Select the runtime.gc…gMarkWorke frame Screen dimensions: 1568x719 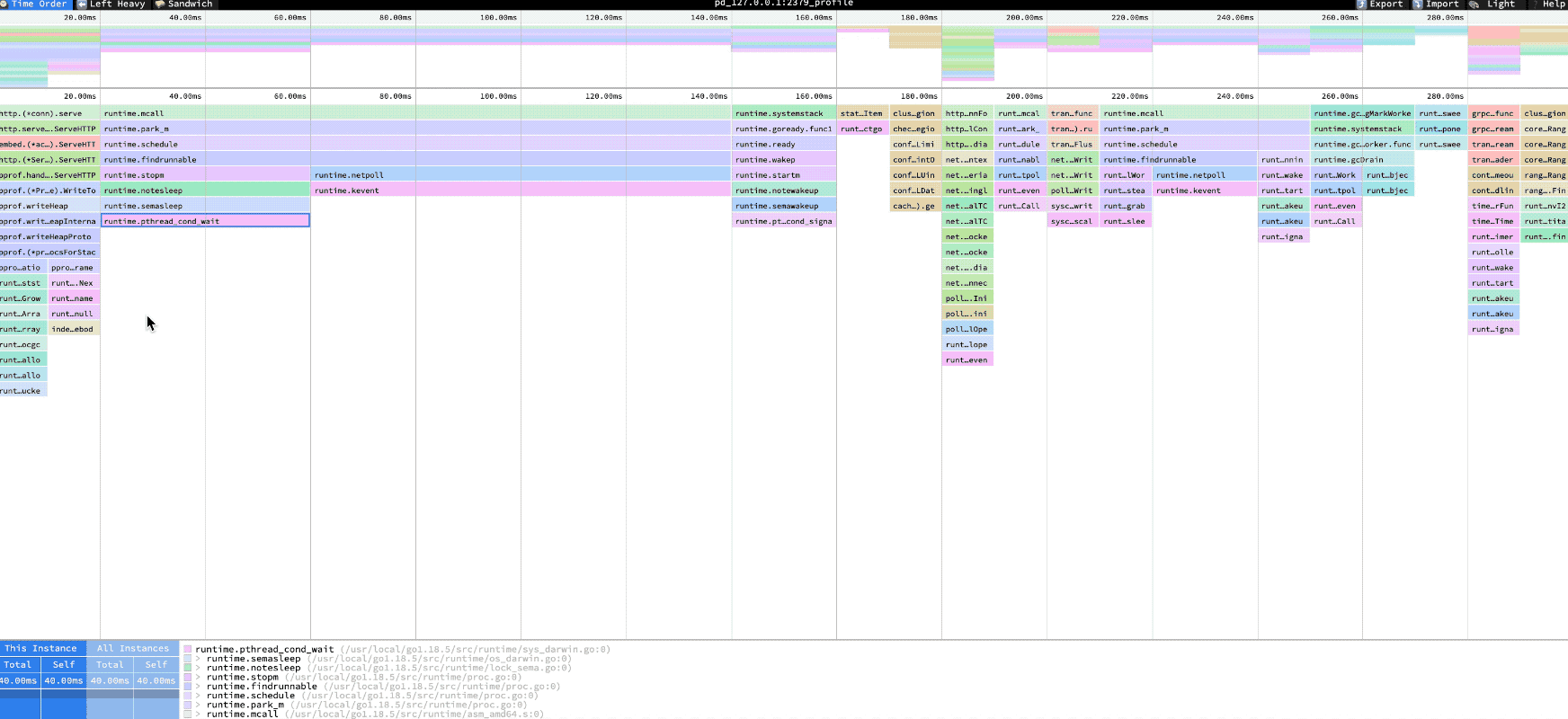point(1362,113)
